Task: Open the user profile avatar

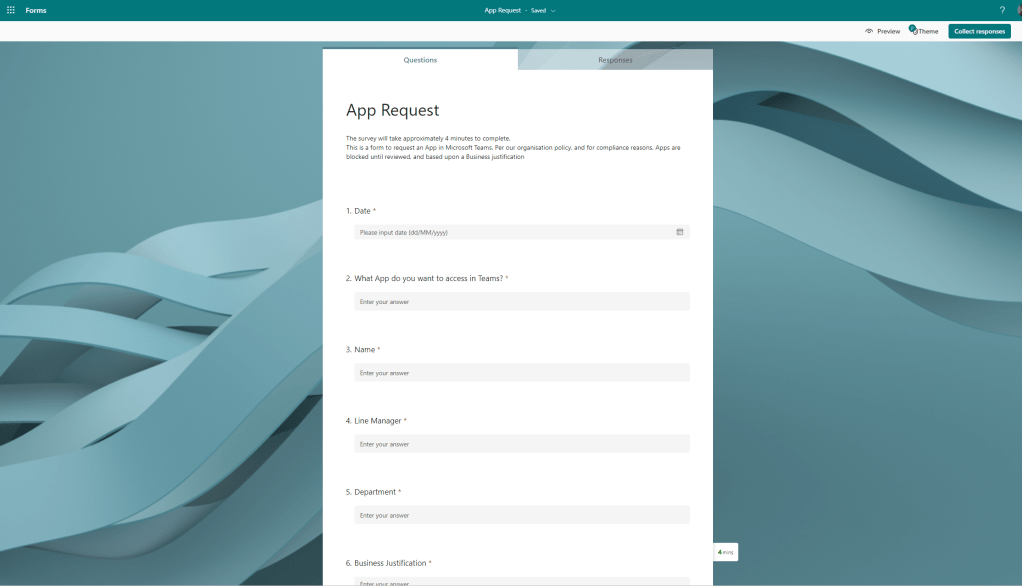Action: [x=1019, y=10]
